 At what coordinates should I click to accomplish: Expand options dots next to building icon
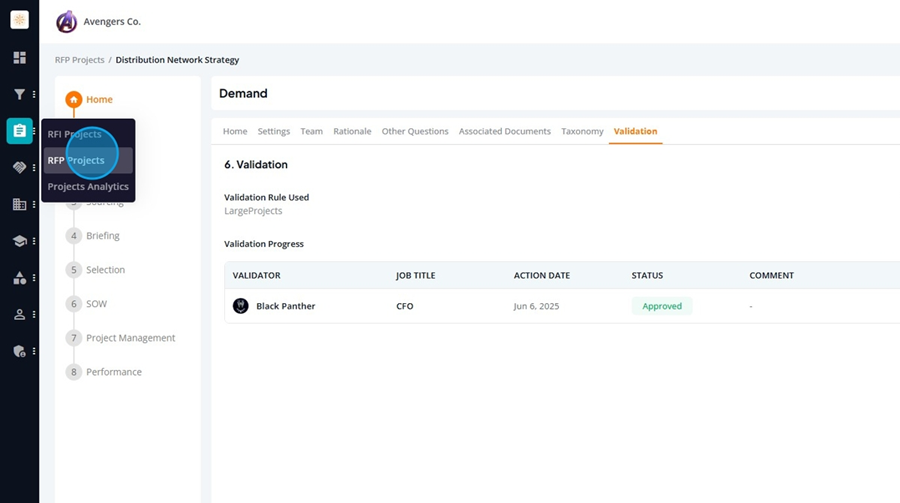tap(34, 204)
